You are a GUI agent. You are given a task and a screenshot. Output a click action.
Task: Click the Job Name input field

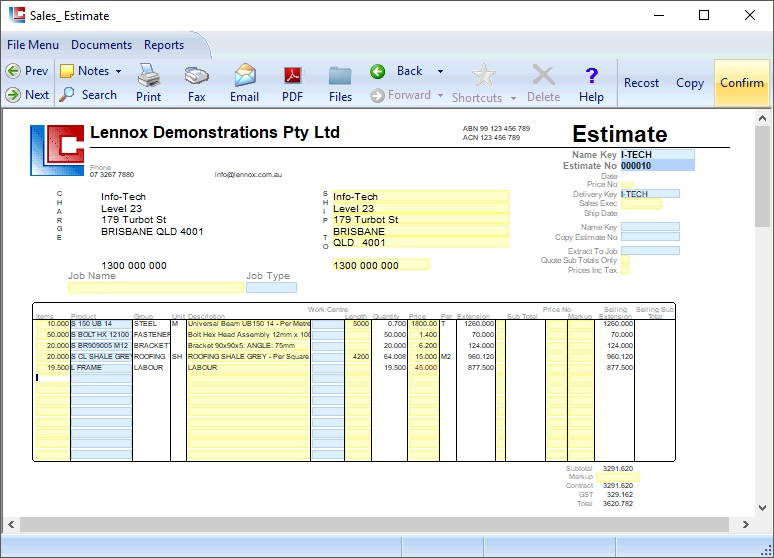(x=155, y=288)
